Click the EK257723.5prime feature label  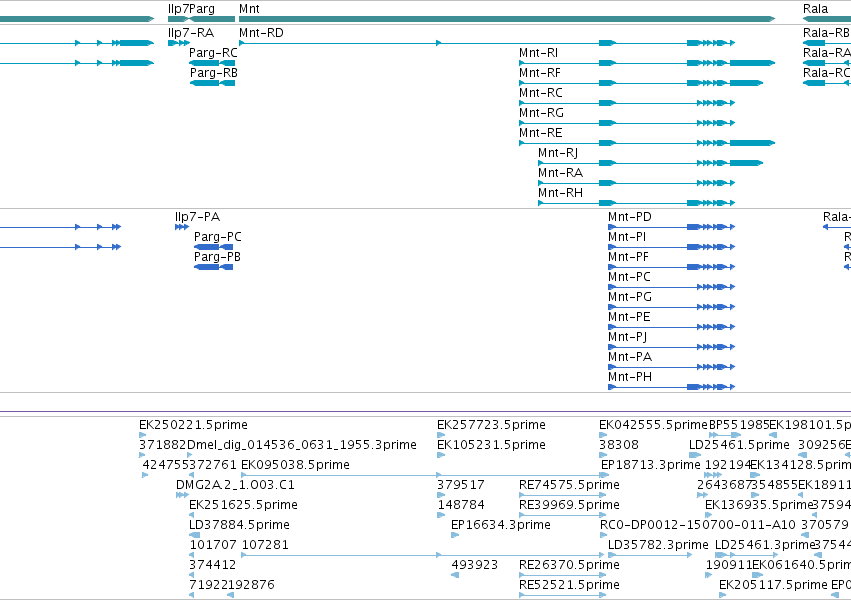point(491,425)
